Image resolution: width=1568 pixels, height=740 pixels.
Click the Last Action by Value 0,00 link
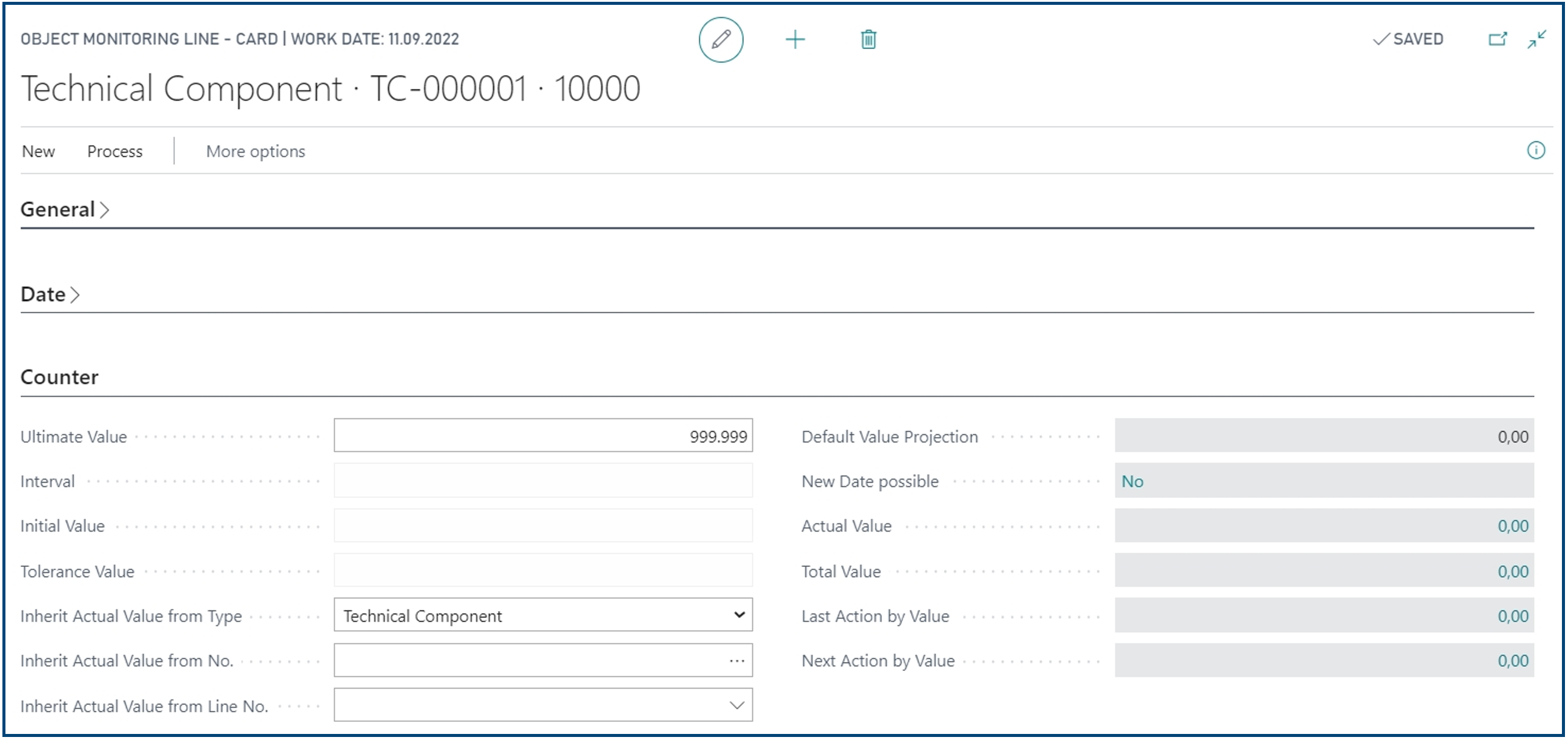(x=1513, y=616)
